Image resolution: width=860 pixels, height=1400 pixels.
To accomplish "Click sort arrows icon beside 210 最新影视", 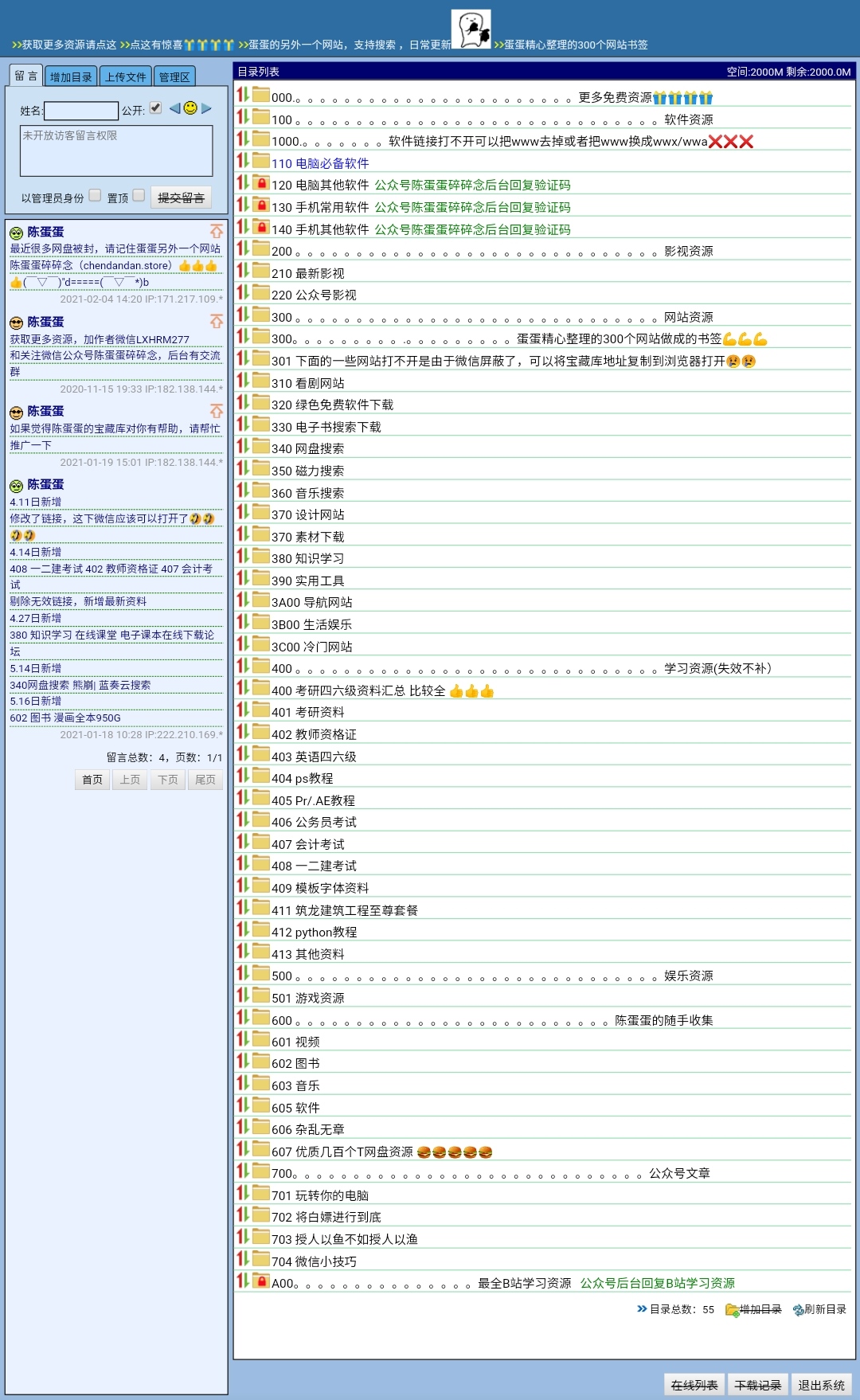I will [243, 271].
